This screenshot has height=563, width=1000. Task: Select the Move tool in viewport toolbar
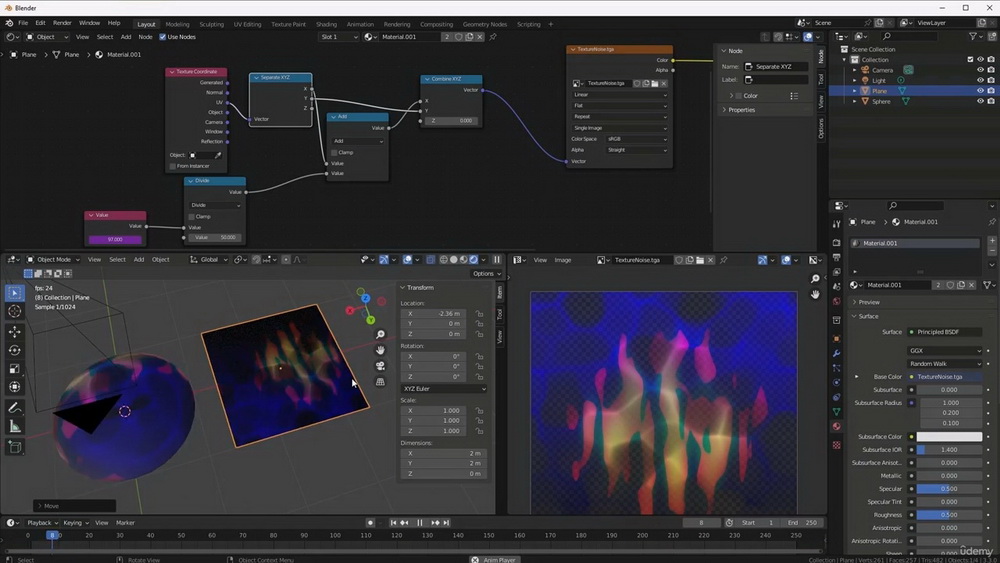tap(15, 332)
